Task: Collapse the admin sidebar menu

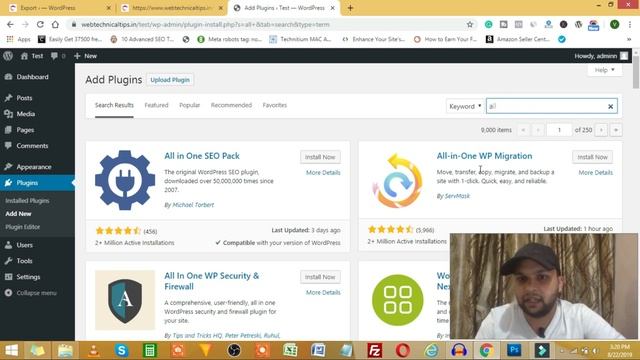Action: point(31,293)
